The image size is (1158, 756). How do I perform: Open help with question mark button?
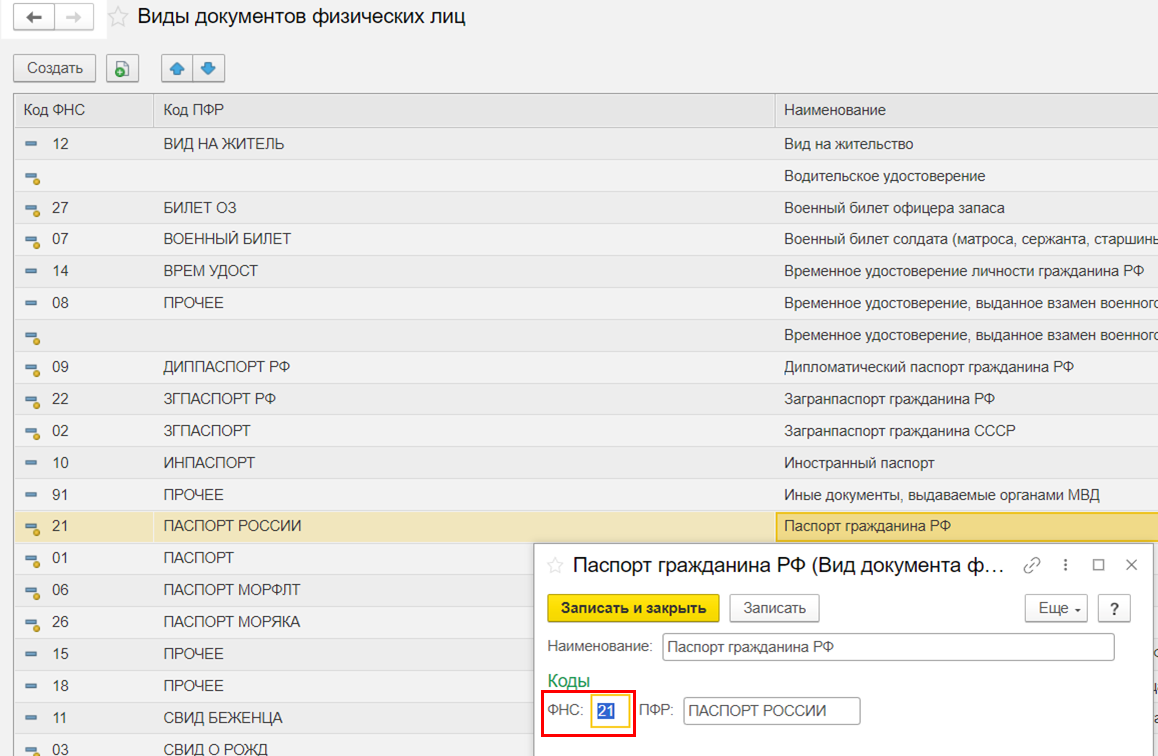click(x=1113, y=608)
